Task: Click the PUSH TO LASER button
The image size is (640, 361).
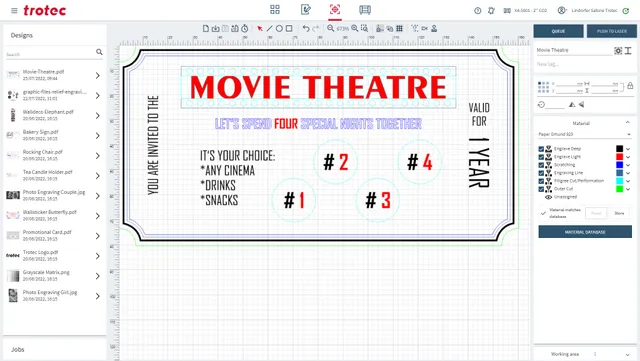Action: [611, 31]
